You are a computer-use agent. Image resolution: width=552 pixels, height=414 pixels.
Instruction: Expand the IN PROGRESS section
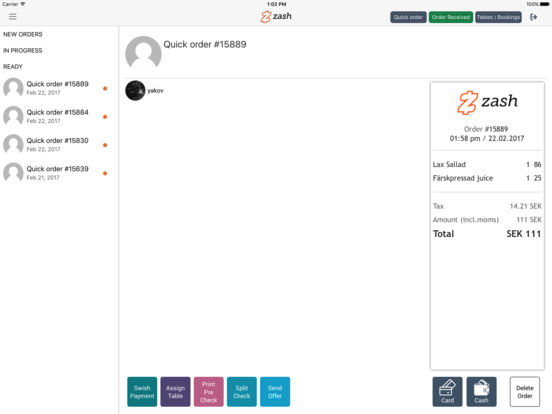point(23,50)
